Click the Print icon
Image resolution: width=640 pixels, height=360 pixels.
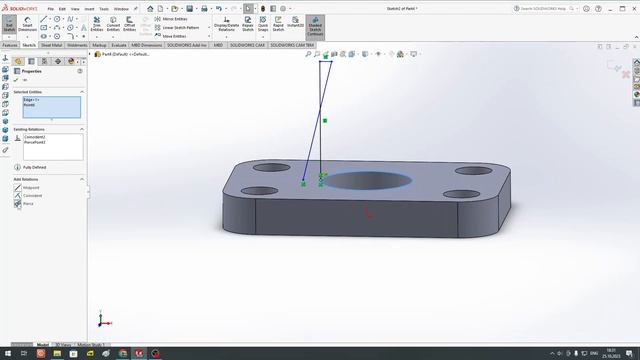[x=204, y=9]
